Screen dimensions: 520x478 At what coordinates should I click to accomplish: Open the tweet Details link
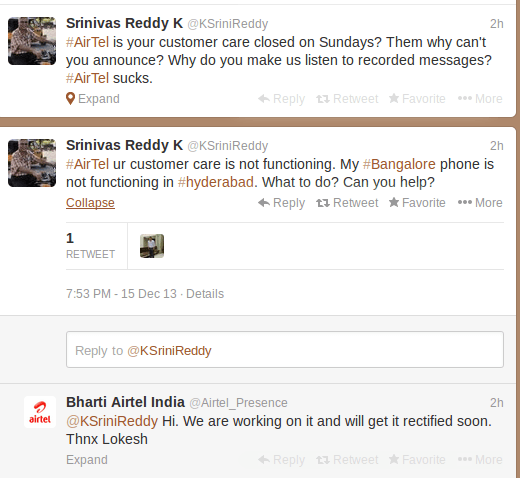[x=205, y=294]
